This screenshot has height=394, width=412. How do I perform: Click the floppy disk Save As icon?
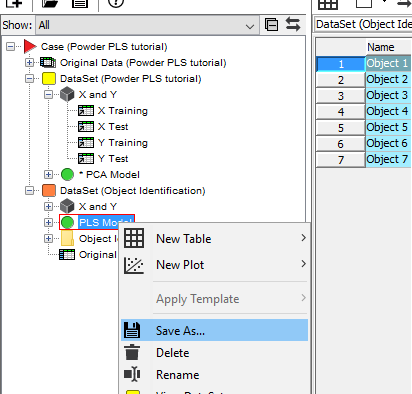pos(132,330)
